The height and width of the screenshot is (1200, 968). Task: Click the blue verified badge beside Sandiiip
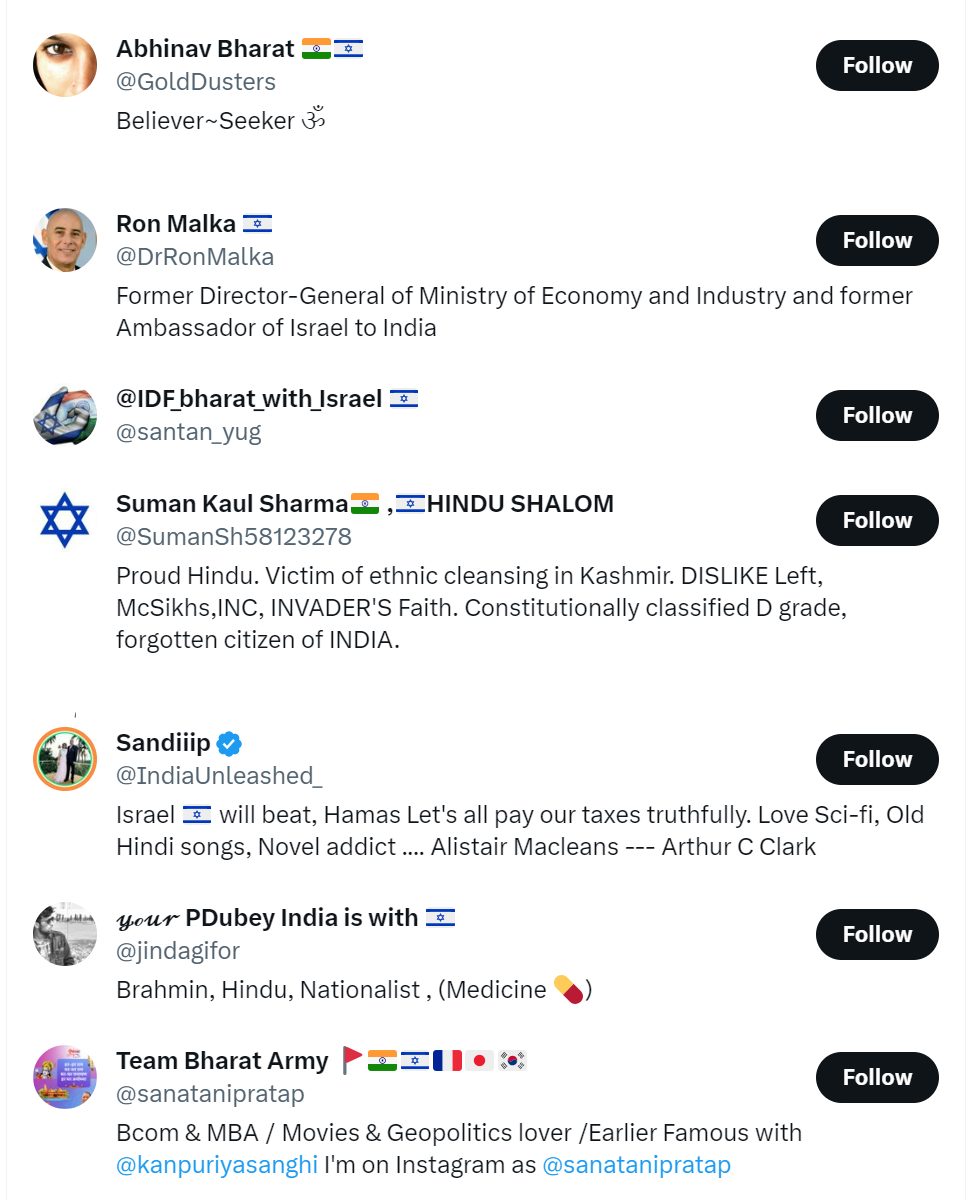pos(230,744)
